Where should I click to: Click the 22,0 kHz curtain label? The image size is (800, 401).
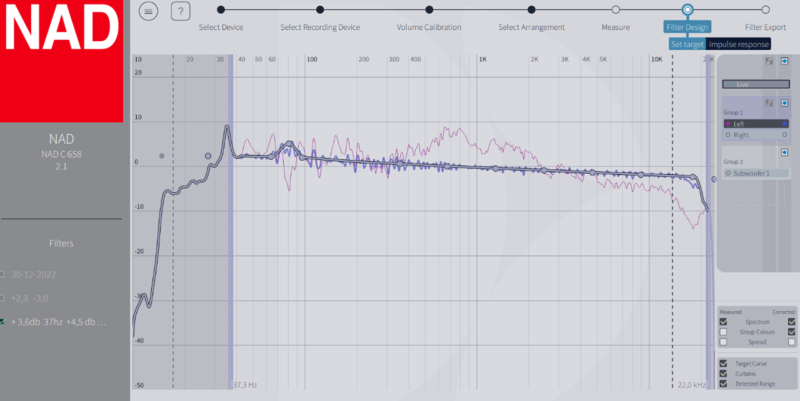tap(692, 385)
